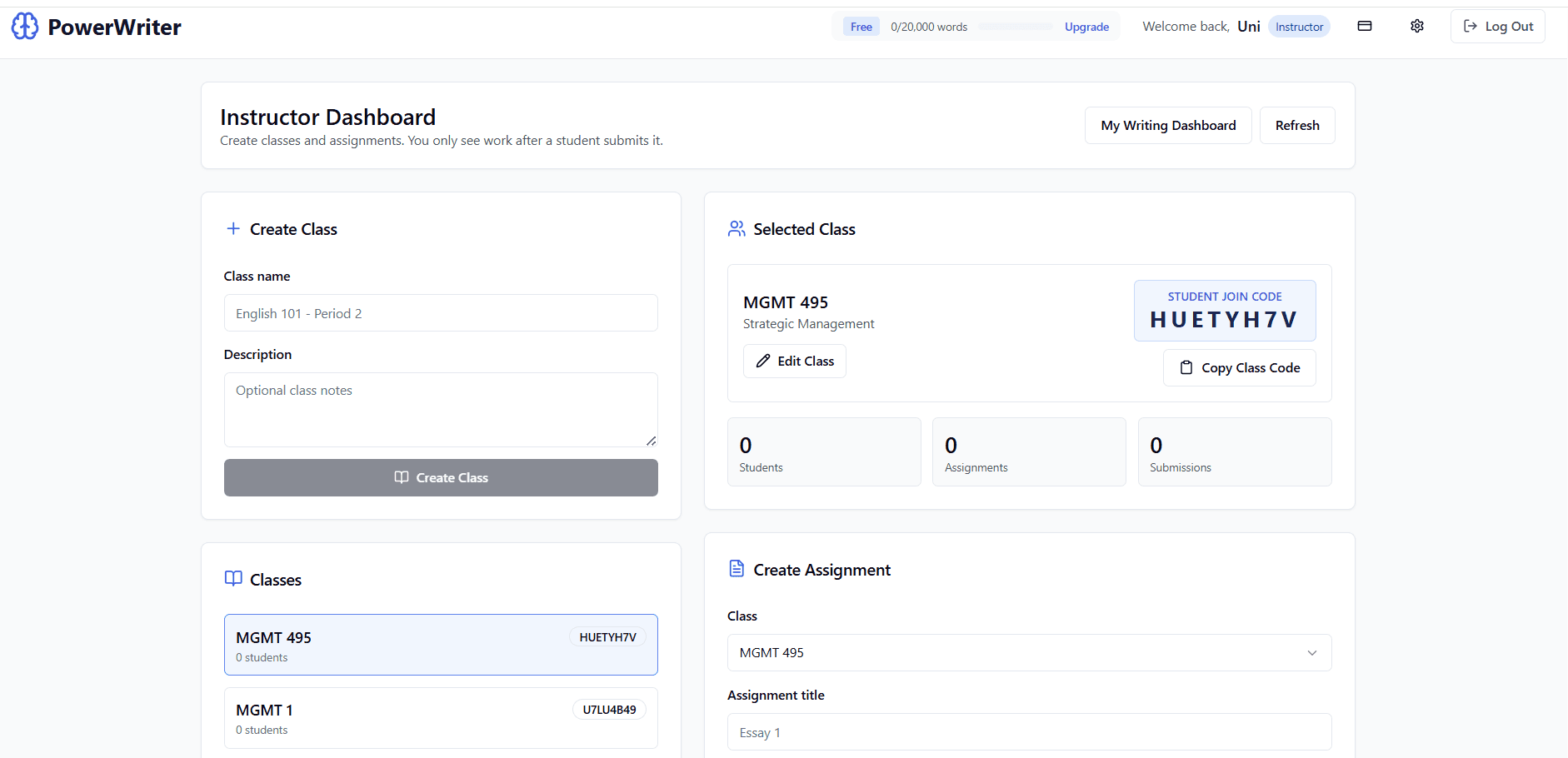Click the 0/20,000 words counter
The image size is (1568, 758).
coord(929,27)
